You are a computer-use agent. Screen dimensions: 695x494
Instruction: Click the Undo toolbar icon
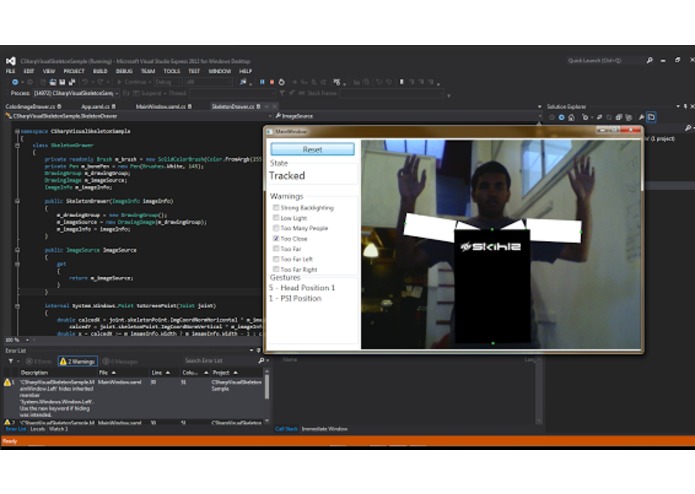click(x=84, y=82)
